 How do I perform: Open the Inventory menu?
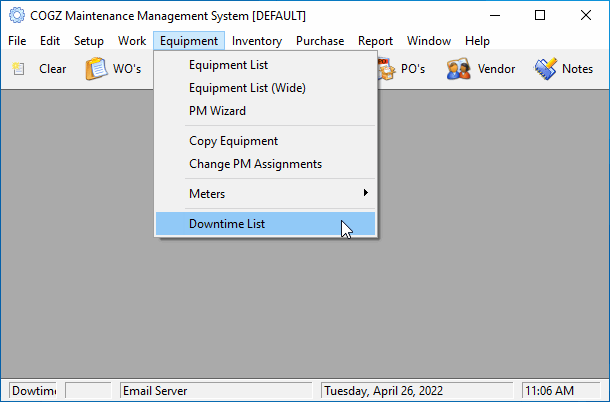coord(257,41)
